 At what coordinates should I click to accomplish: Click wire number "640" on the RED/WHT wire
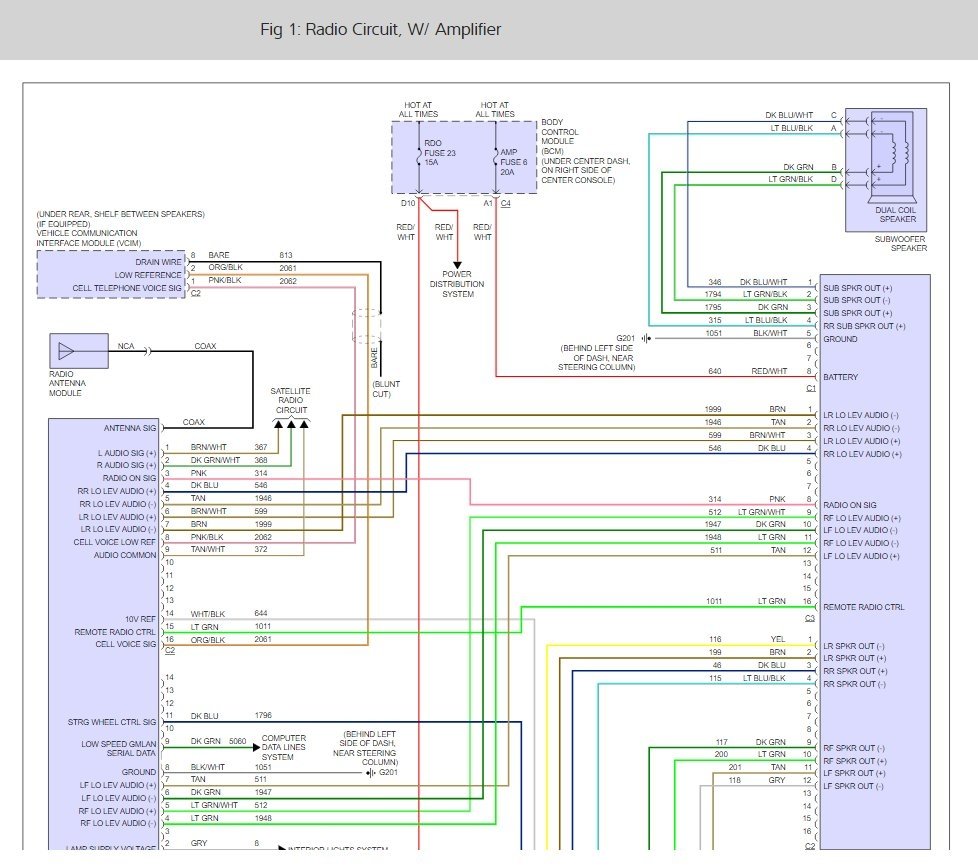click(715, 371)
